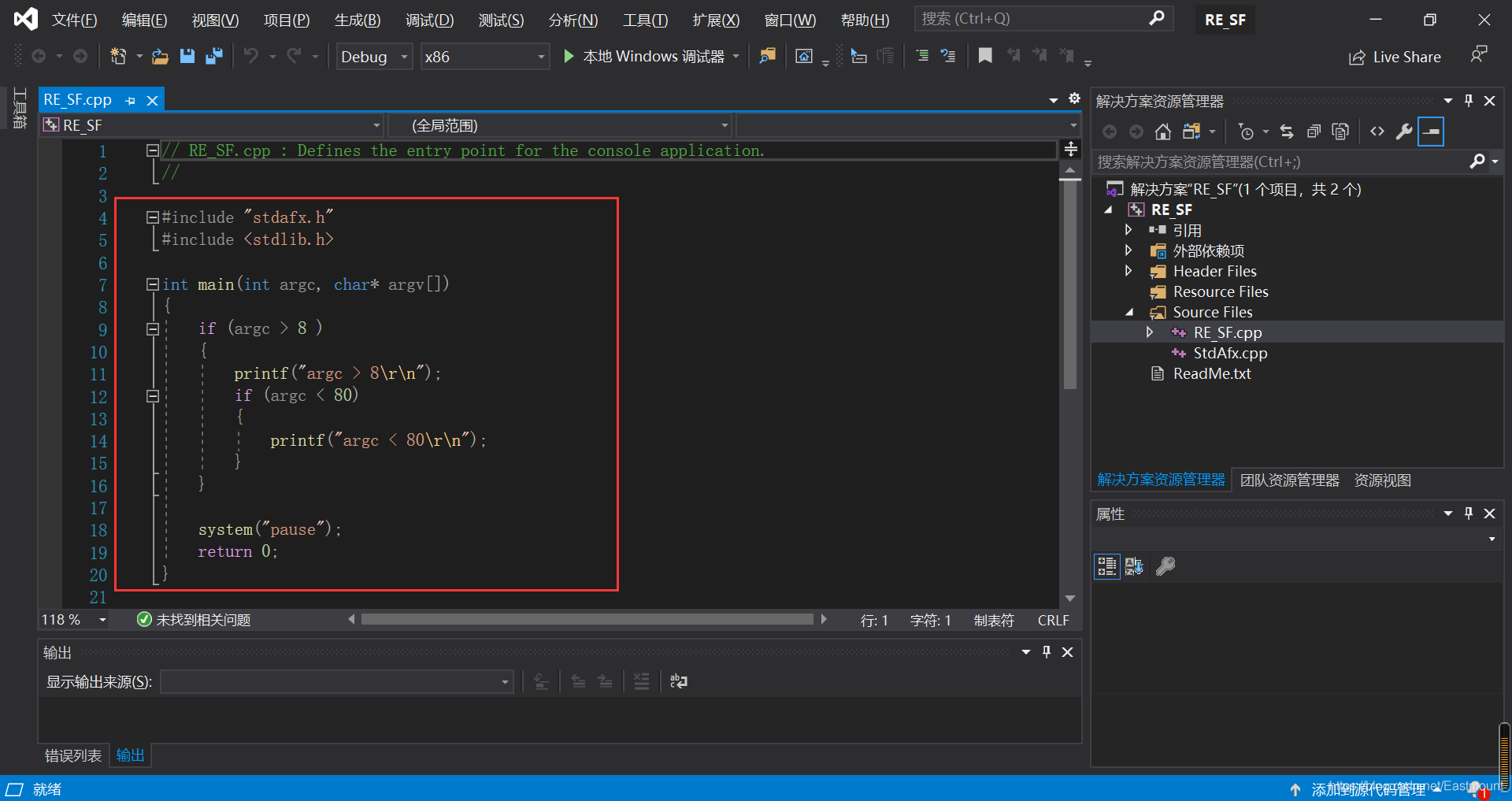Collapse the main function code block
The height and width of the screenshot is (801, 1512).
[x=153, y=285]
